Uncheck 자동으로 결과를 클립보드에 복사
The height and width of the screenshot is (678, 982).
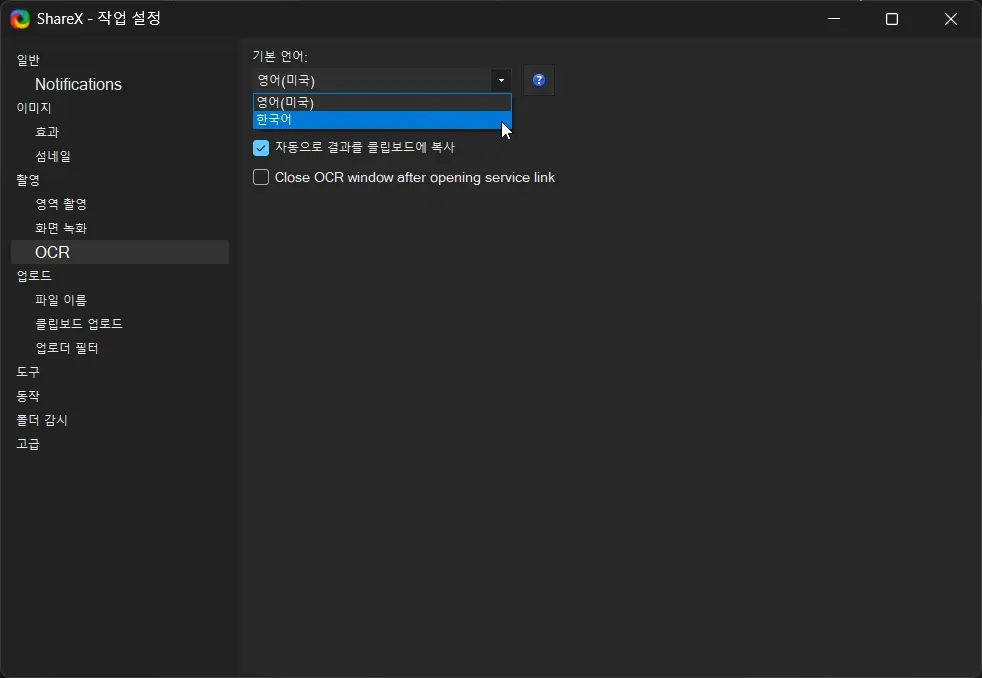[261, 148]
